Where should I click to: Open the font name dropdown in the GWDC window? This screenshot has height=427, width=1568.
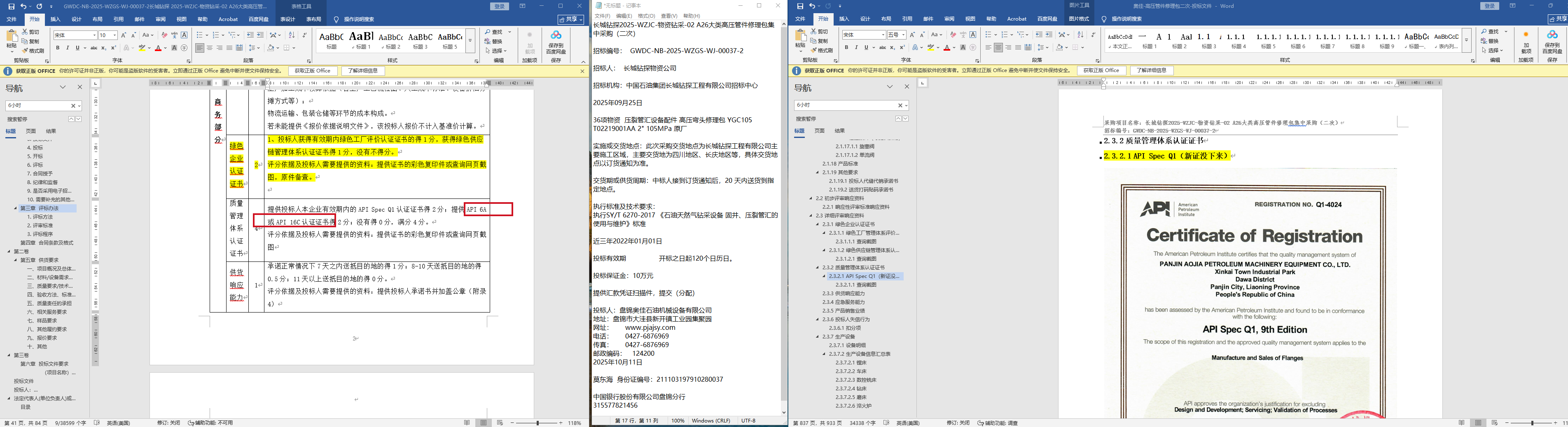click(x=94, y=35)
